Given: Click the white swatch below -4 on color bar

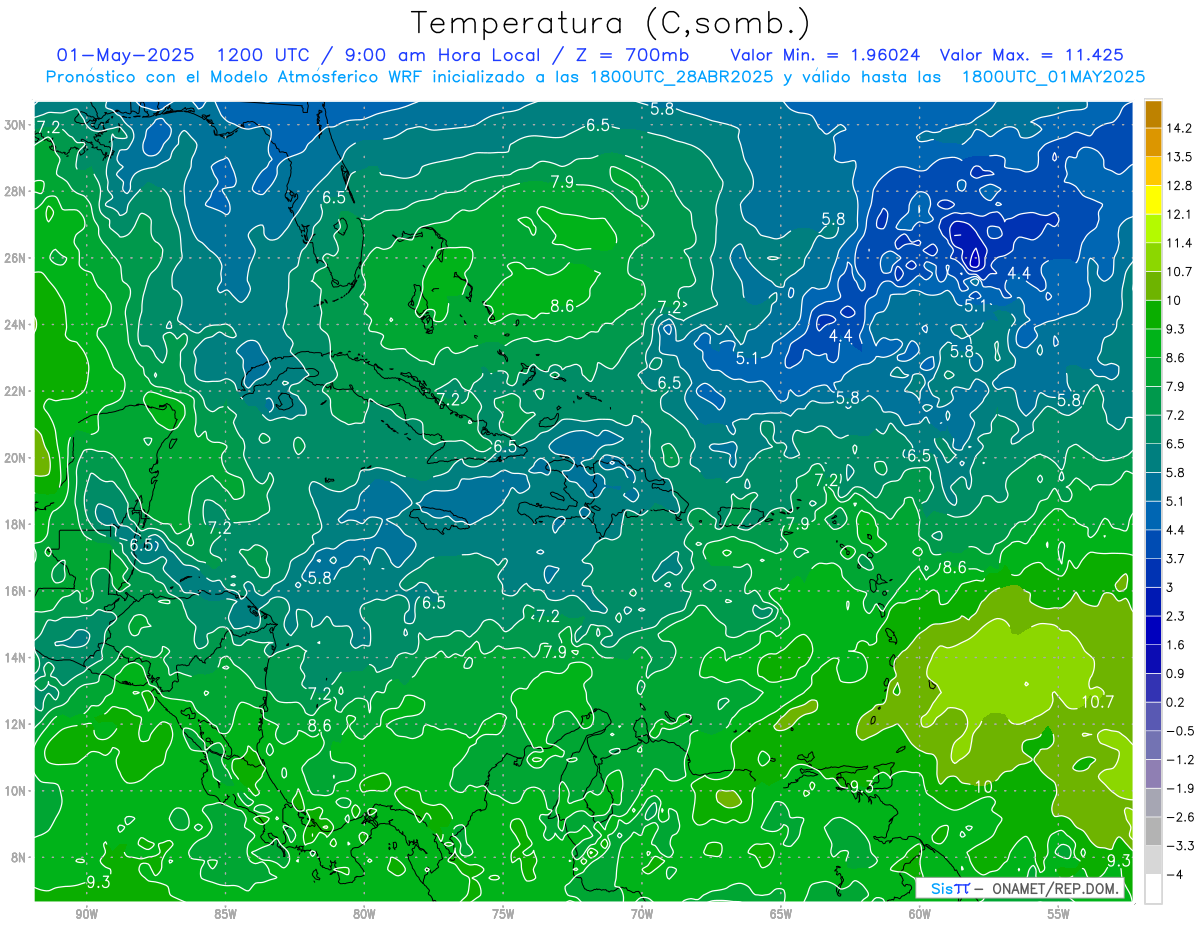Looking at the screenshot, I should [x=1153, y=889].
